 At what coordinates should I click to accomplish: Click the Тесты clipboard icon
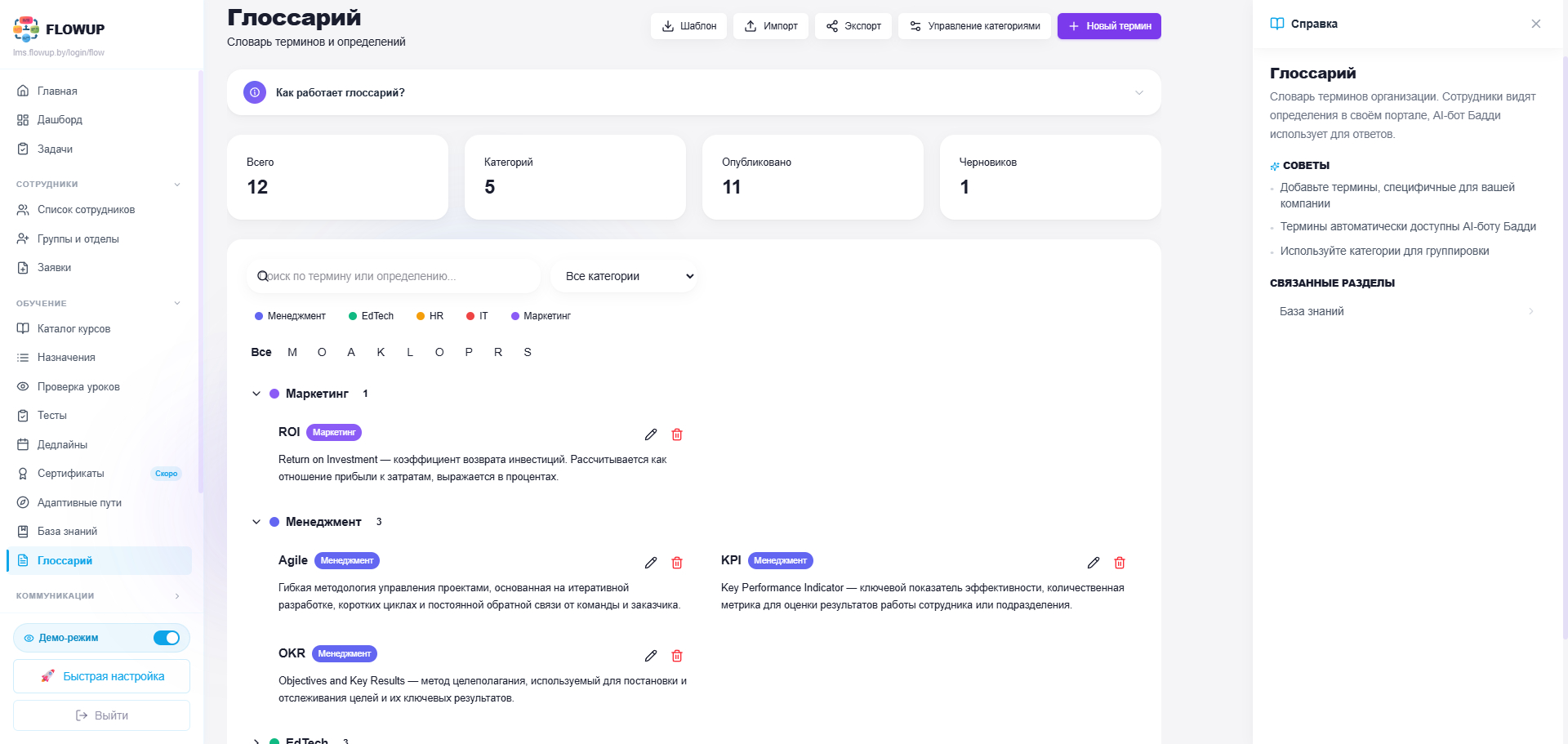coord(23,416)
